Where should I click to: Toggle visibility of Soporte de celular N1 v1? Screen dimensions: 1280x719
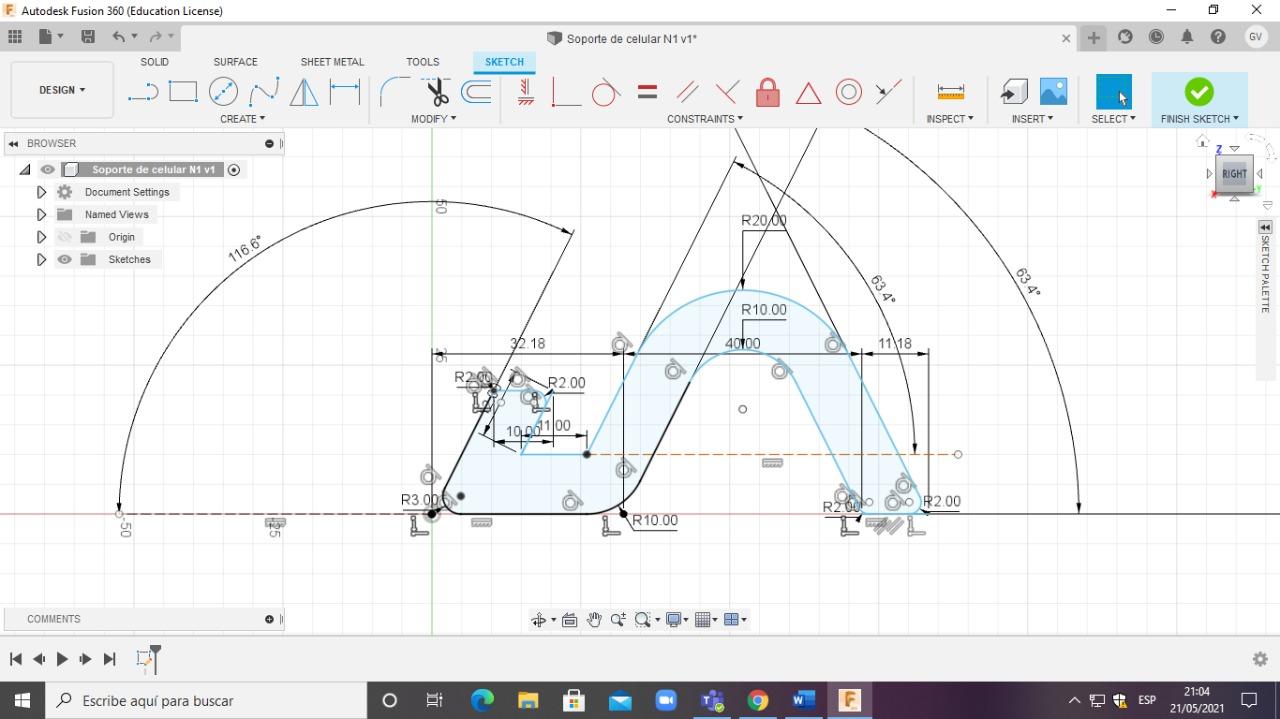click(x=48, y=170)
